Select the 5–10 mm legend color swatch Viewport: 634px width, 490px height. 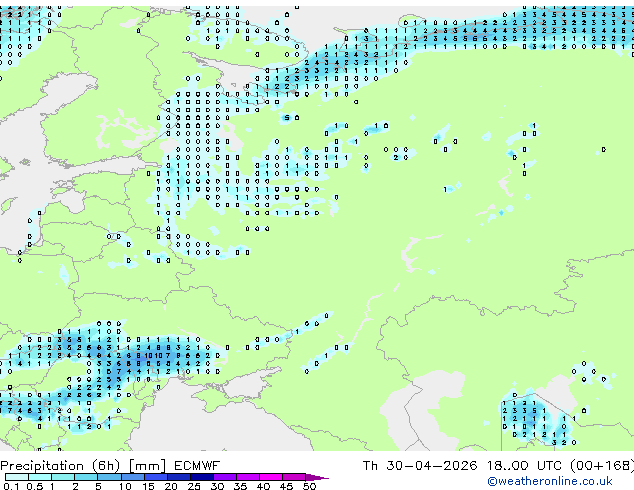[x=109, y=477]
